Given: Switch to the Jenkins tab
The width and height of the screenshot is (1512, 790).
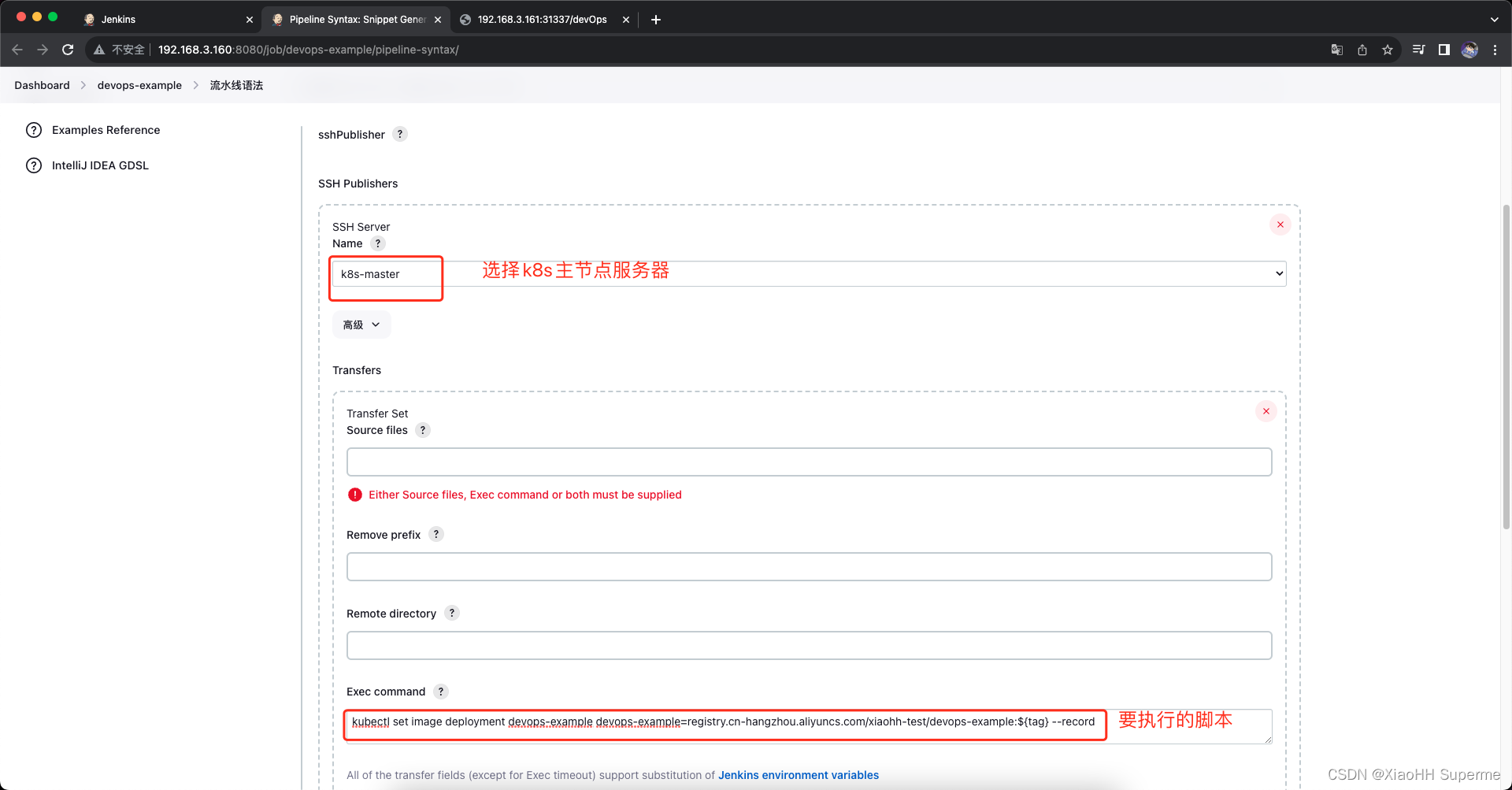Looking at the screenshot, I should tap(167, 20).
